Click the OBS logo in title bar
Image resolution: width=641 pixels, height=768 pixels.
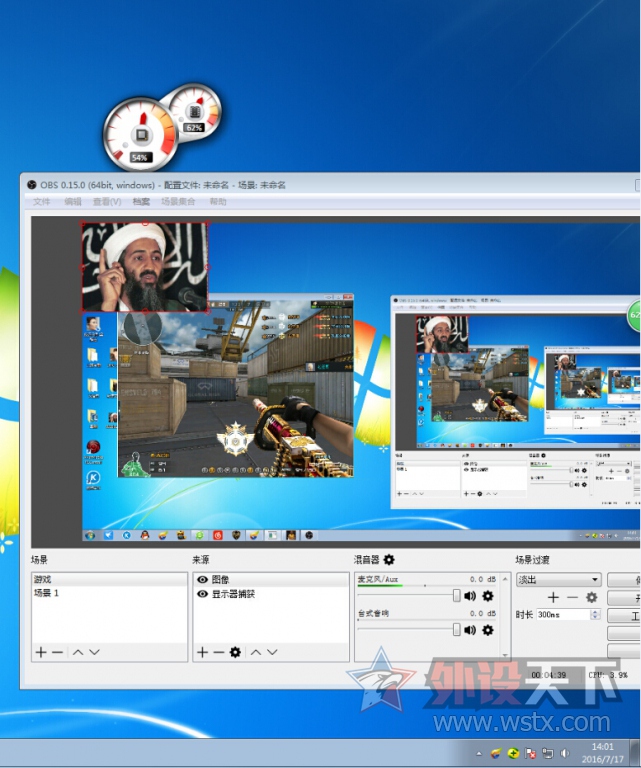click(32, 185)
